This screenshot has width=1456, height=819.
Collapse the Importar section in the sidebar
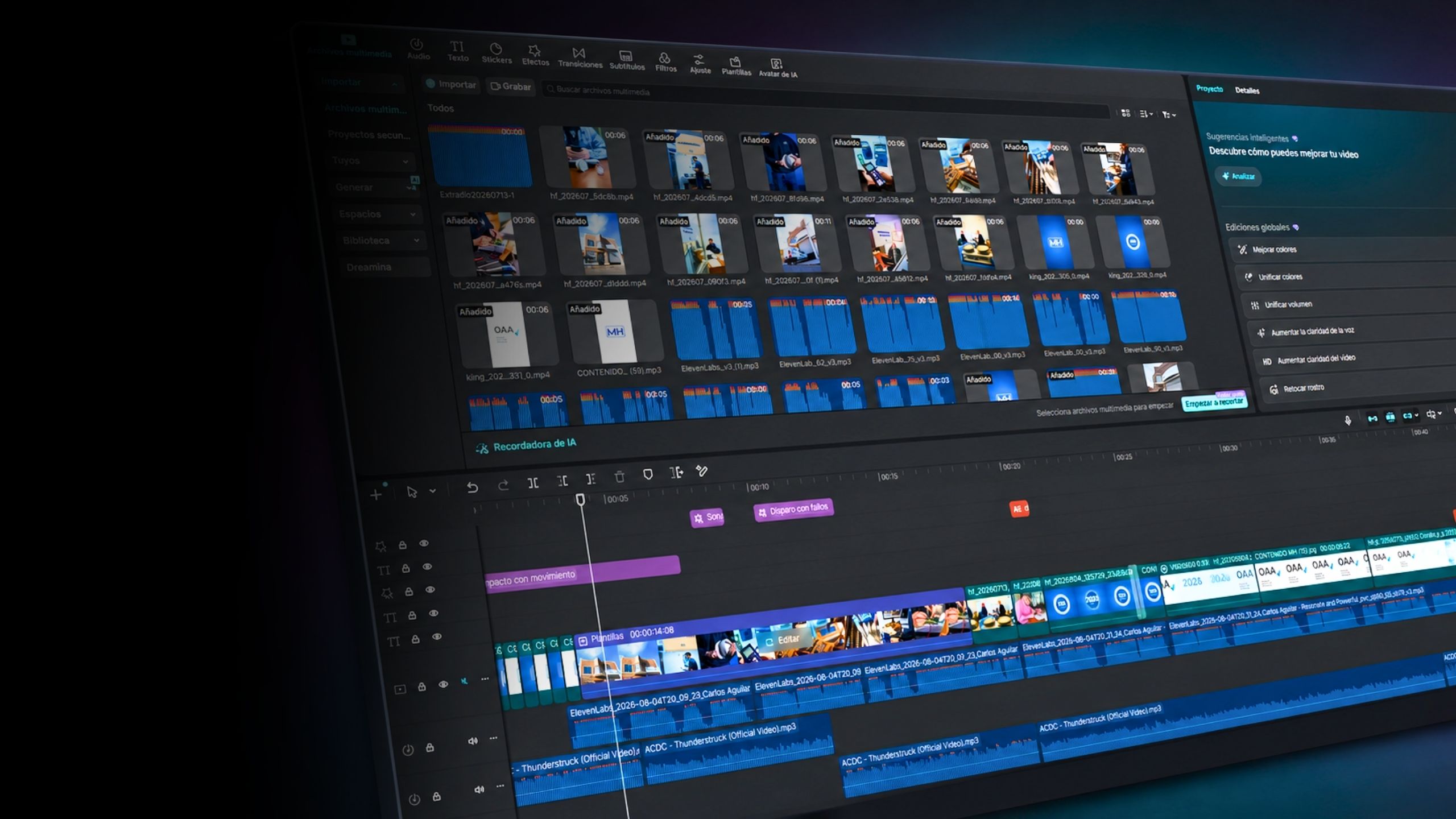pos(395,84)
